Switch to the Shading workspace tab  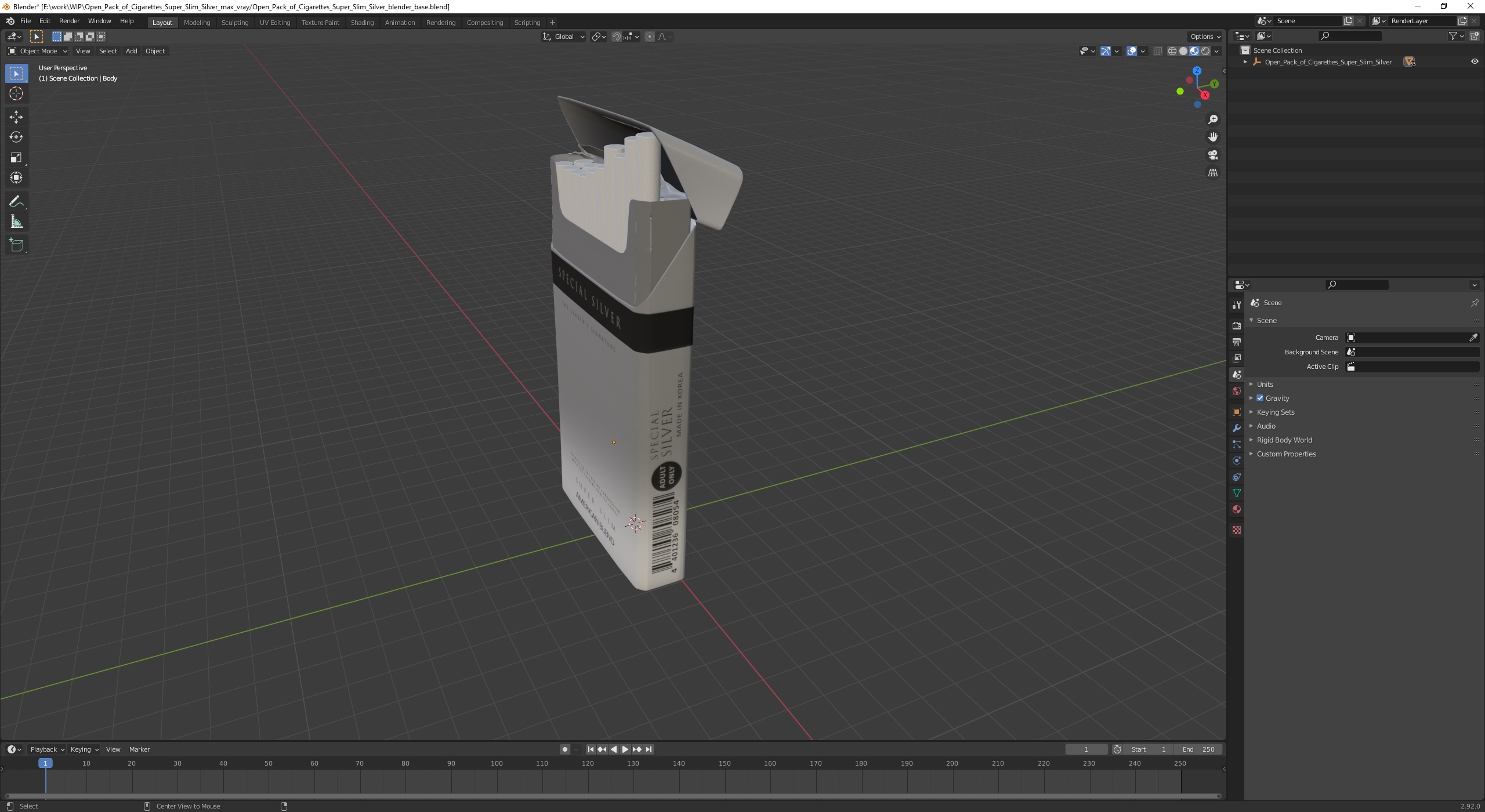(x=362, y=22)
